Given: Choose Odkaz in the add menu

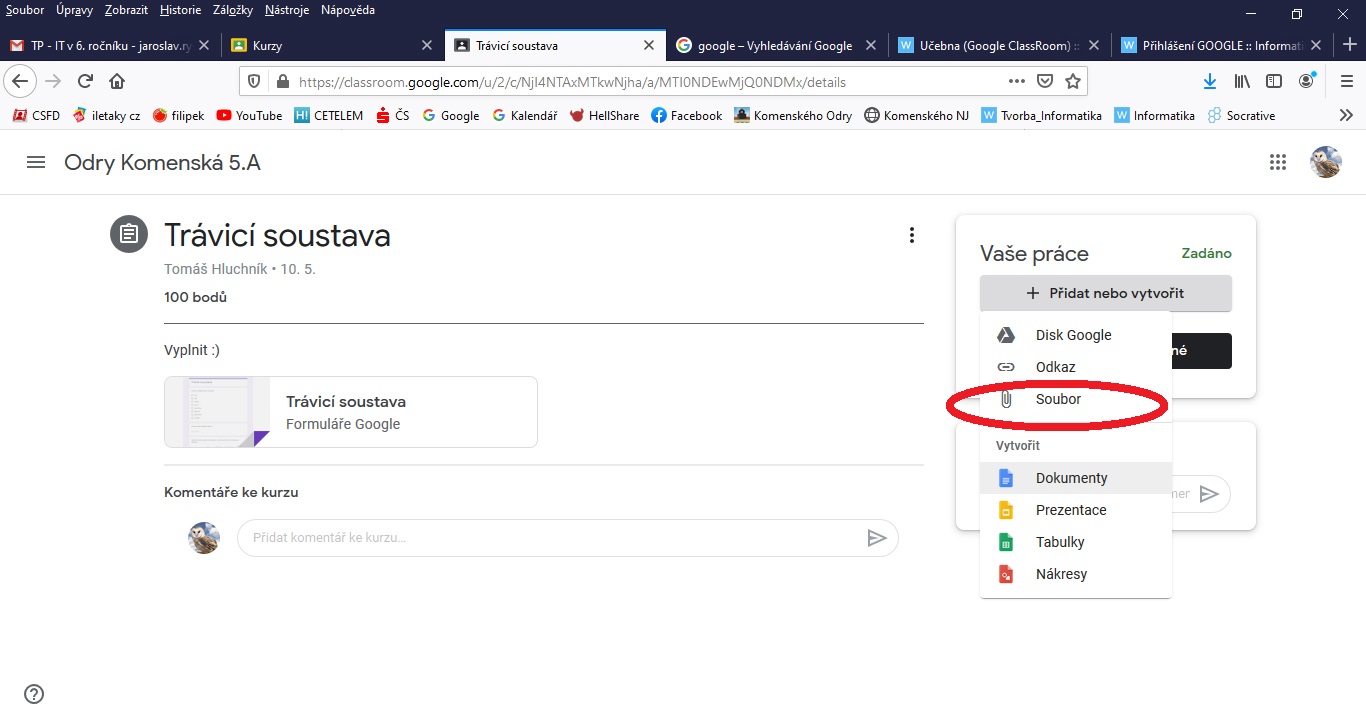Looking at the screenshot, I should tap(1055, 367).
